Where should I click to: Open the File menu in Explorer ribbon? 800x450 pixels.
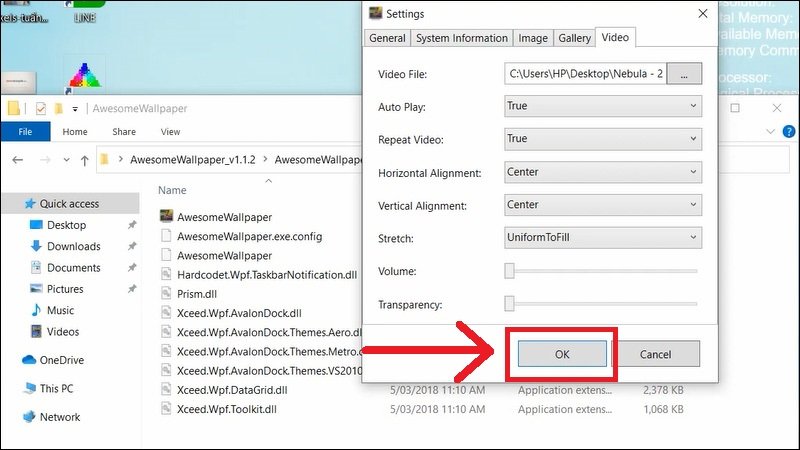pos(25,131)
